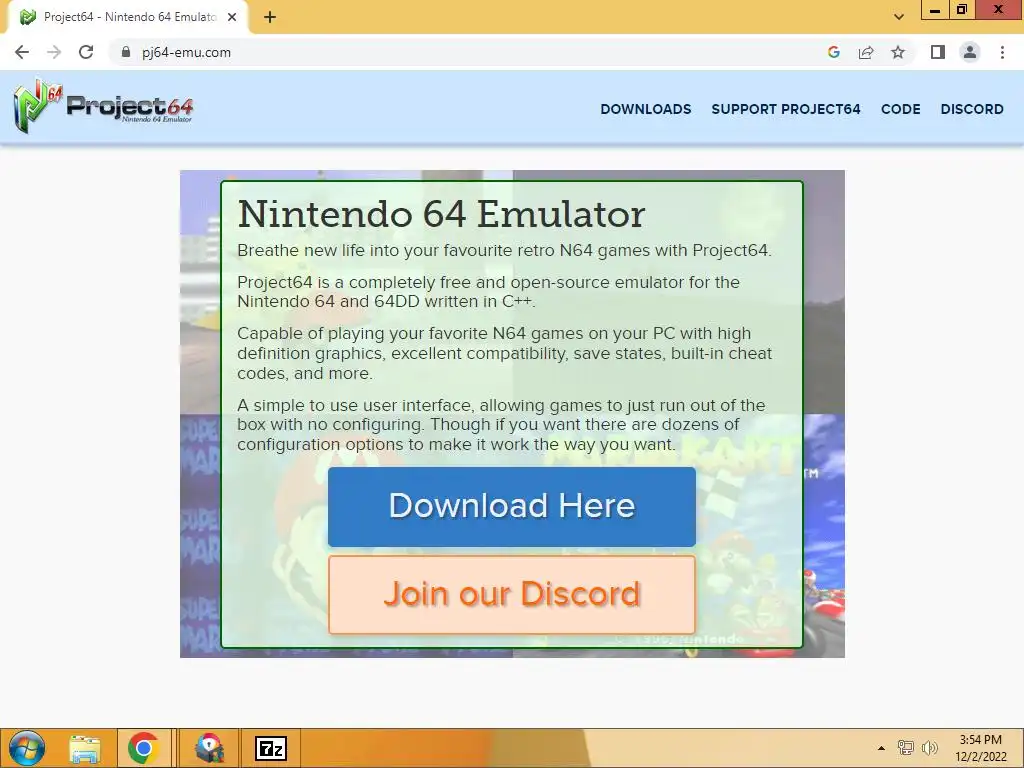Click the Join our Discord button
Screen dimensions: 1024x768
(x=512, y=595)
